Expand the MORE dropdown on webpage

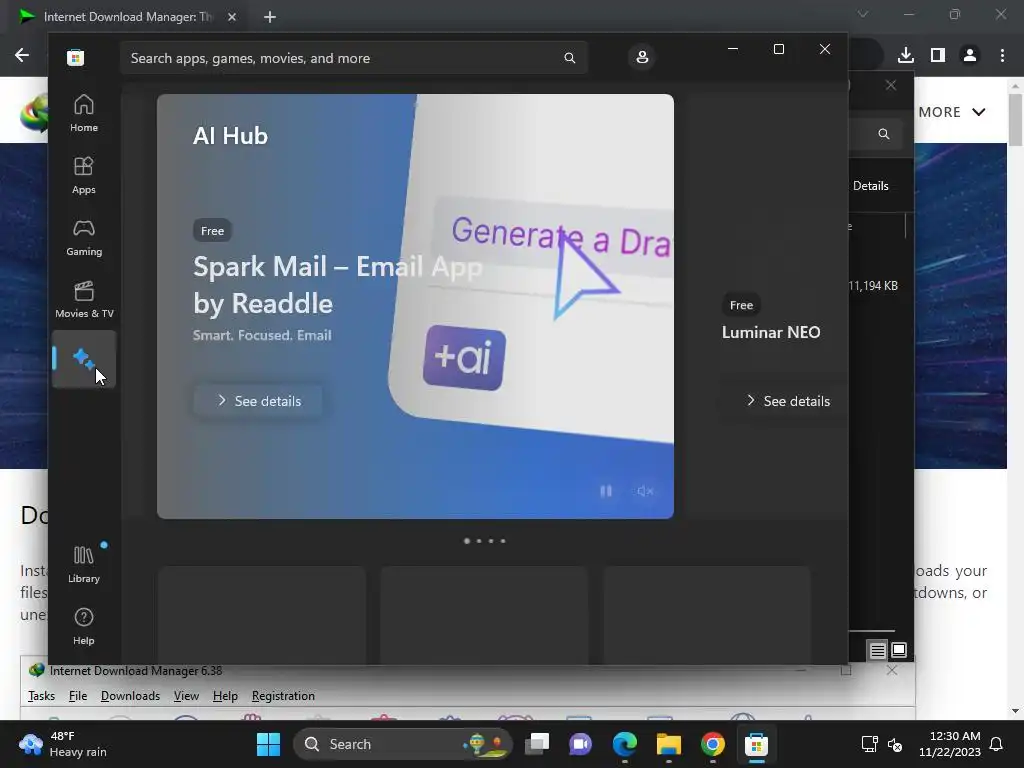coord(952,112)
